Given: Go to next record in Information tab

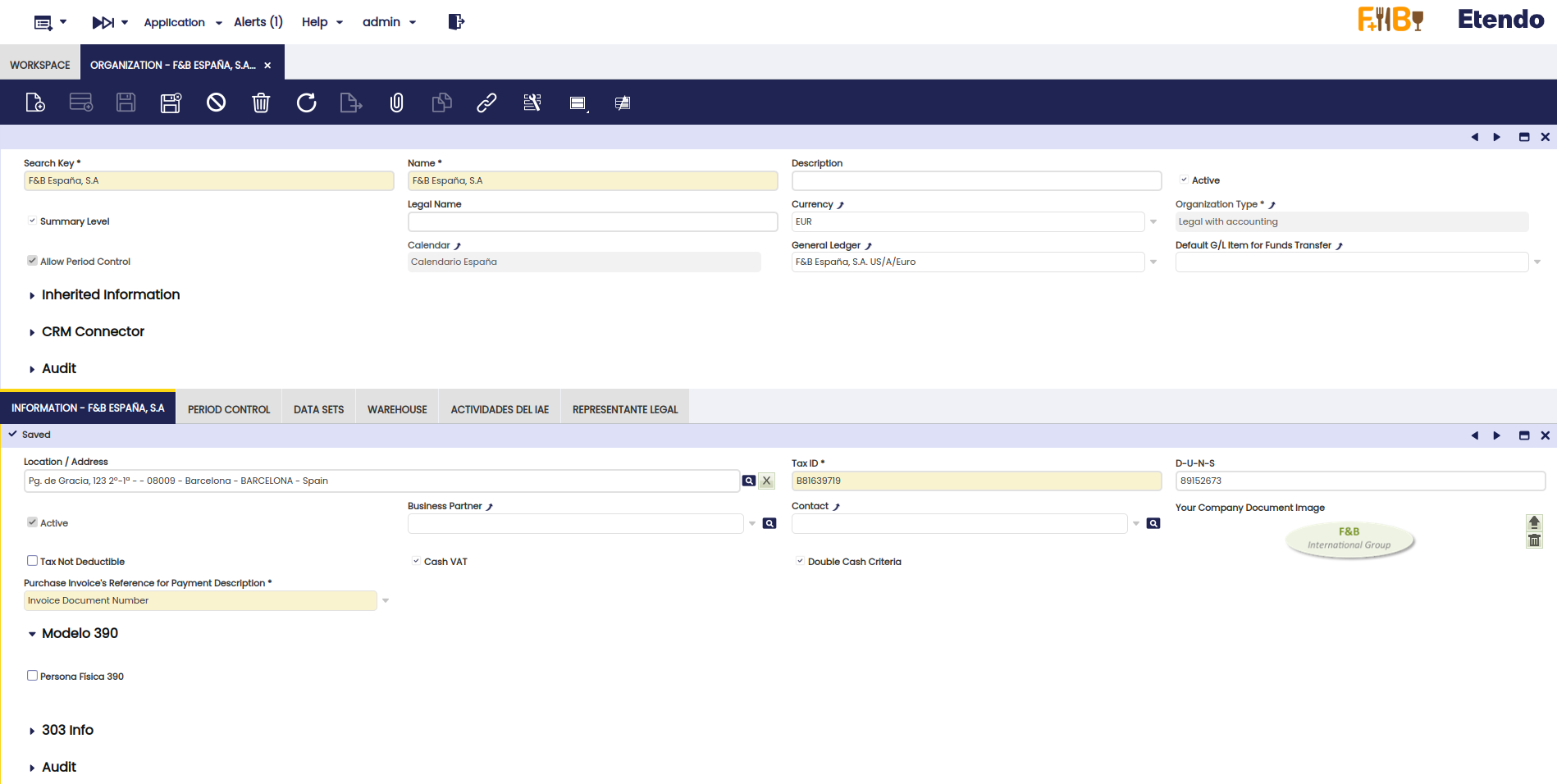Looking at the screenshot, I should tap(1496, 435).
